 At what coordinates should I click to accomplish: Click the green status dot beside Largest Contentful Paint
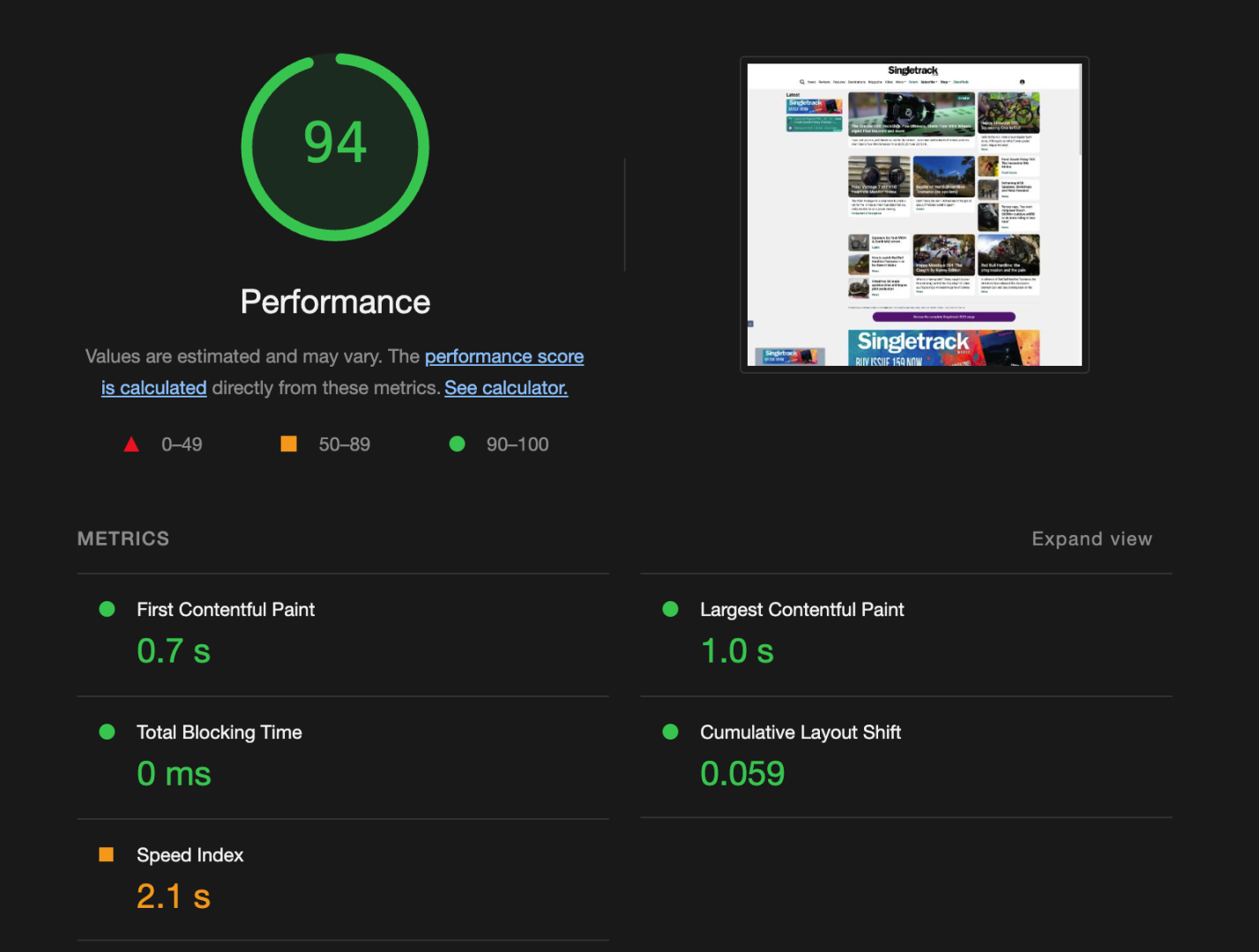(x=670, y=609)
